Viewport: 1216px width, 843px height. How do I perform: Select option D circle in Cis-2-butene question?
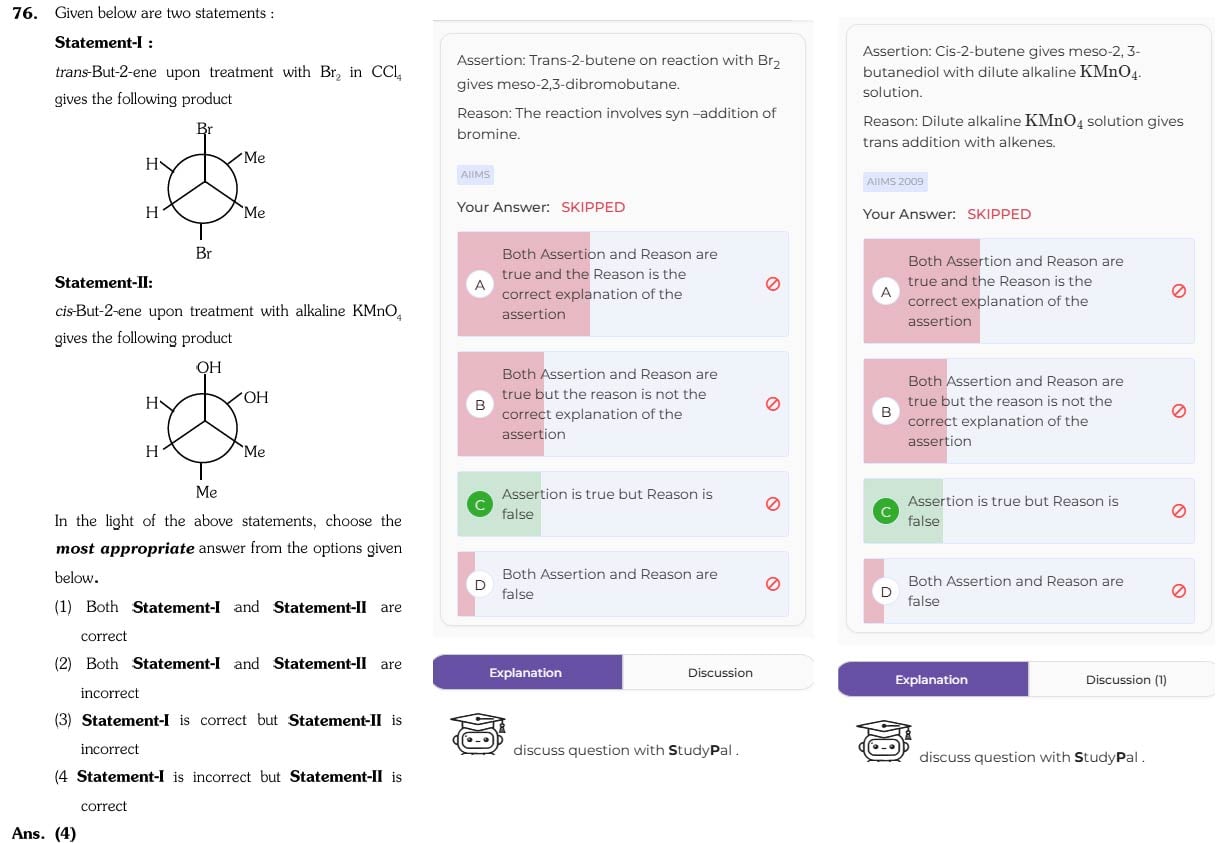[885, 592]
